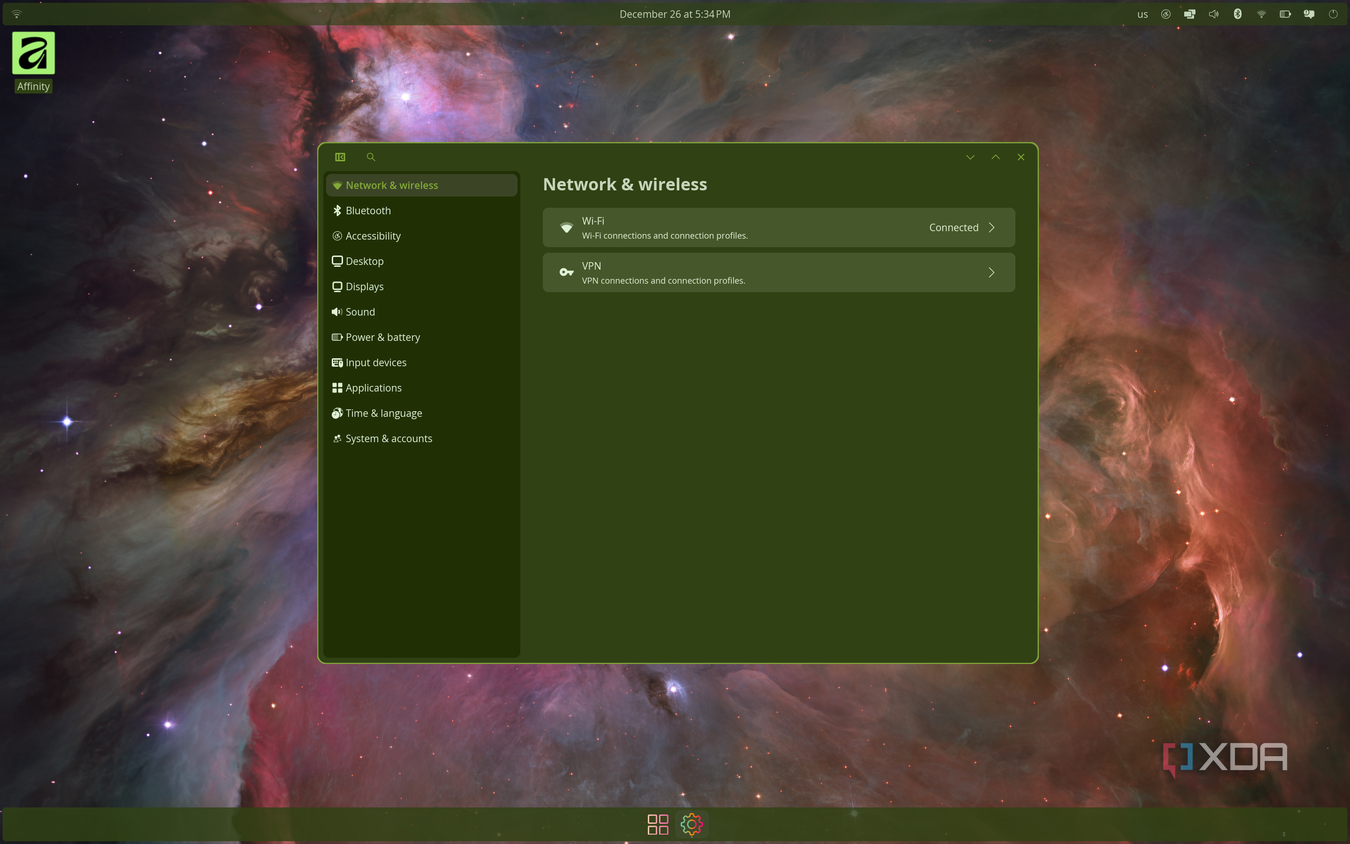Open the Wi-Fi applet beside the battery icon
This screenshot has width=1350, height=844.
tap(1261, 14)
